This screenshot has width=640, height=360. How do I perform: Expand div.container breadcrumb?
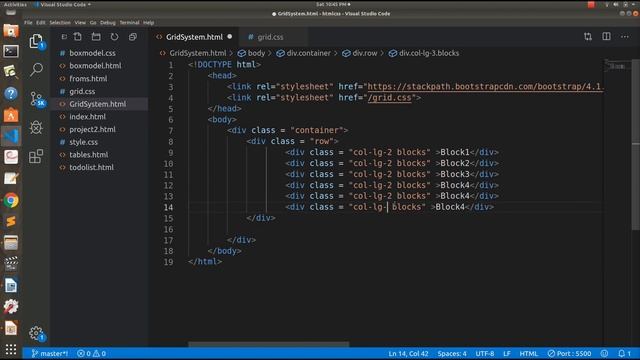303,53
